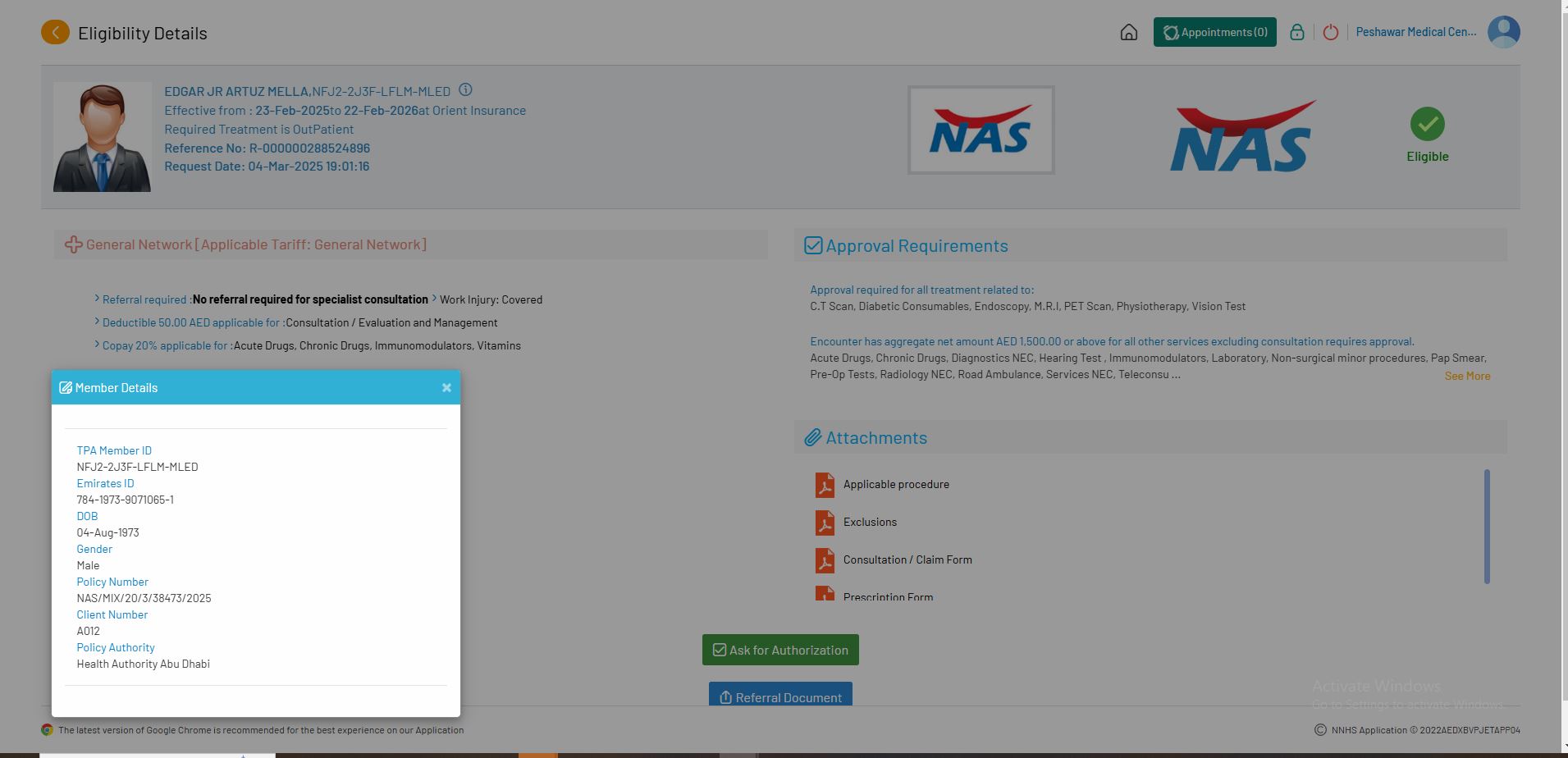Click the Google Chrome icon in footer

point(48,729)
